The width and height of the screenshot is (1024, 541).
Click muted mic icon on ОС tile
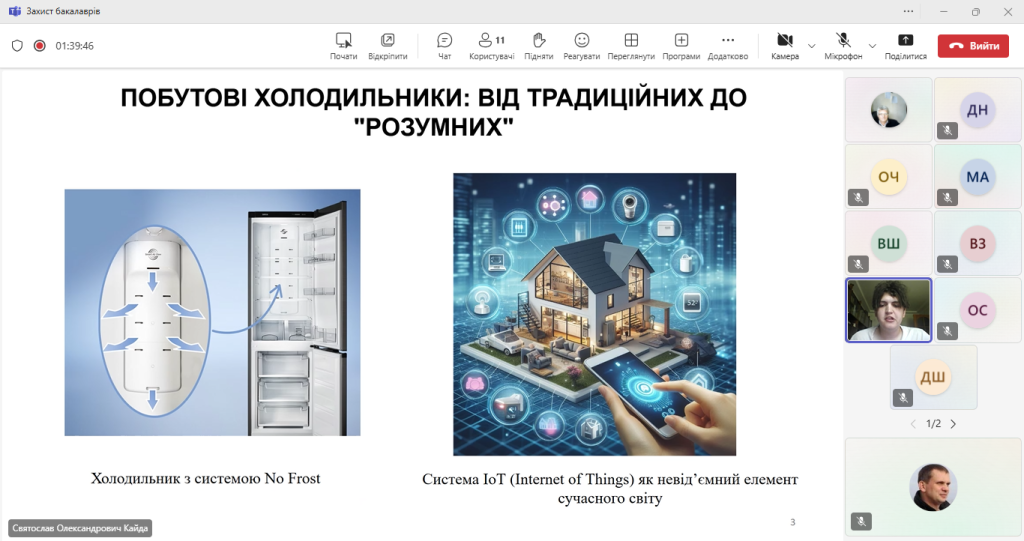(x=948, y=331)
